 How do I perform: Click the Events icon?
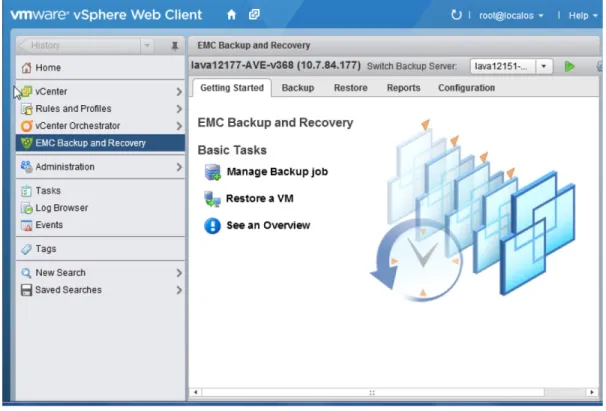26,225
